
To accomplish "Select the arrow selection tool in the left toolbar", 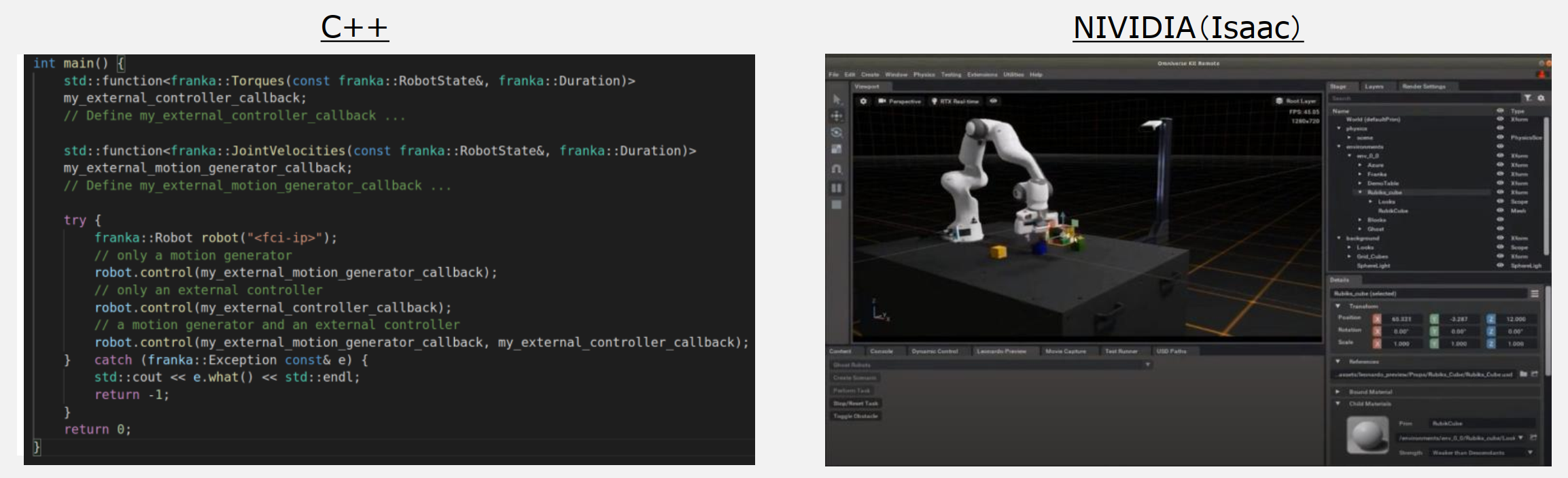I will (x=837, y=100).
